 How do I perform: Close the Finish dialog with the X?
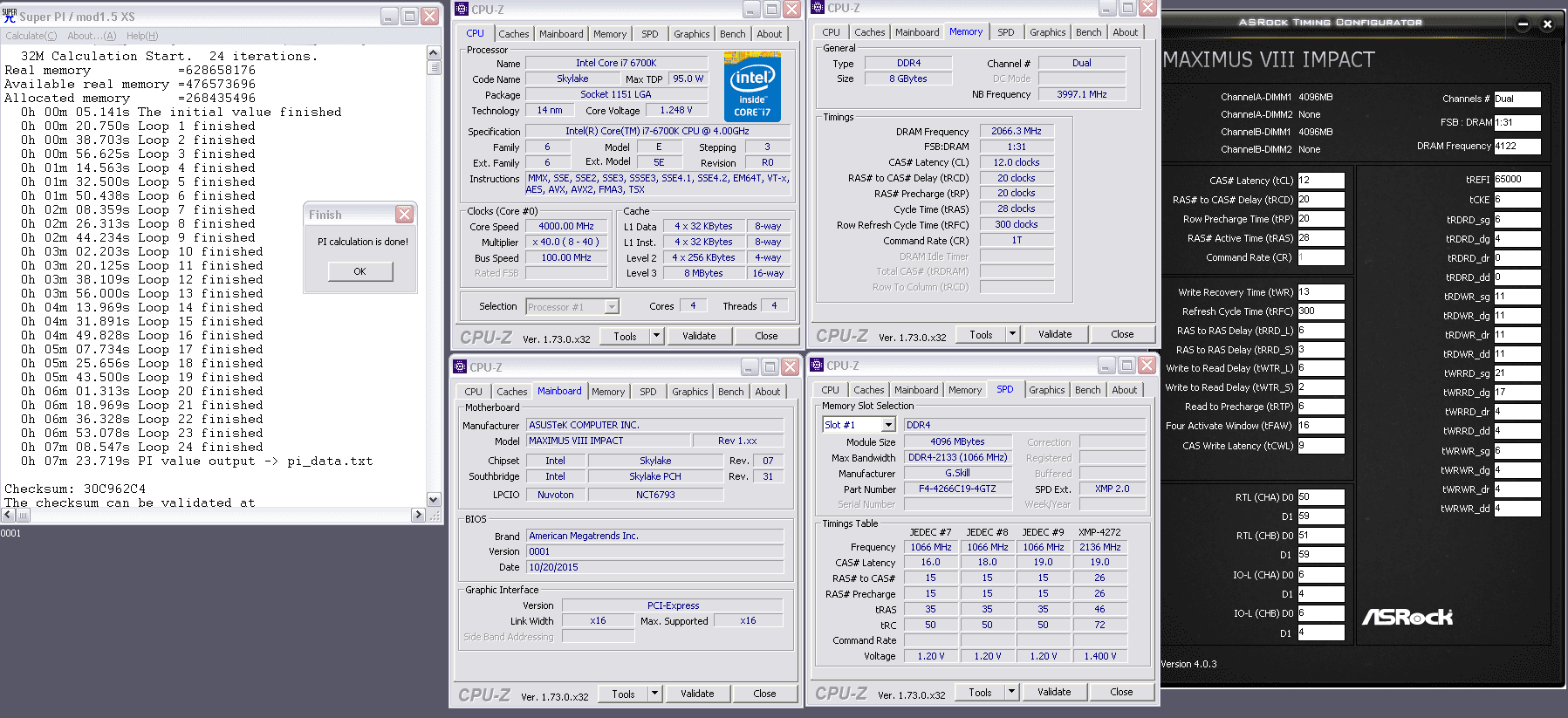point(404,215)
